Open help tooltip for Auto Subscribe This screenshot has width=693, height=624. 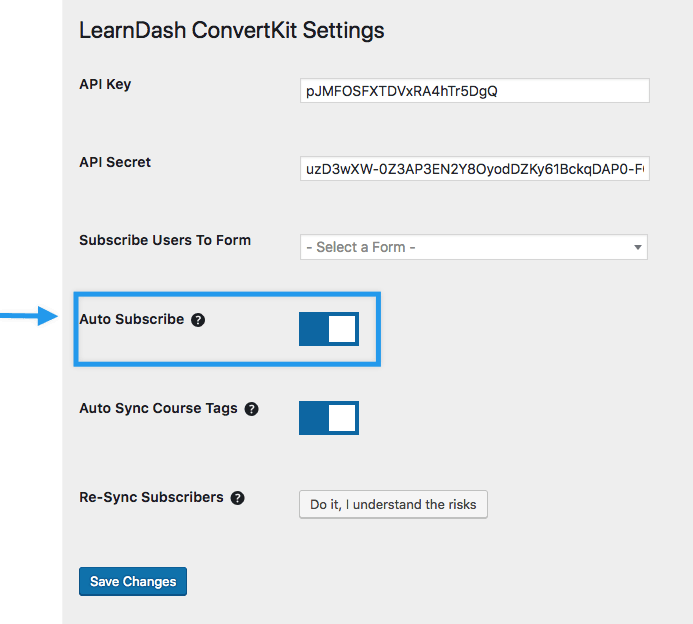click(x=198, y=320)
